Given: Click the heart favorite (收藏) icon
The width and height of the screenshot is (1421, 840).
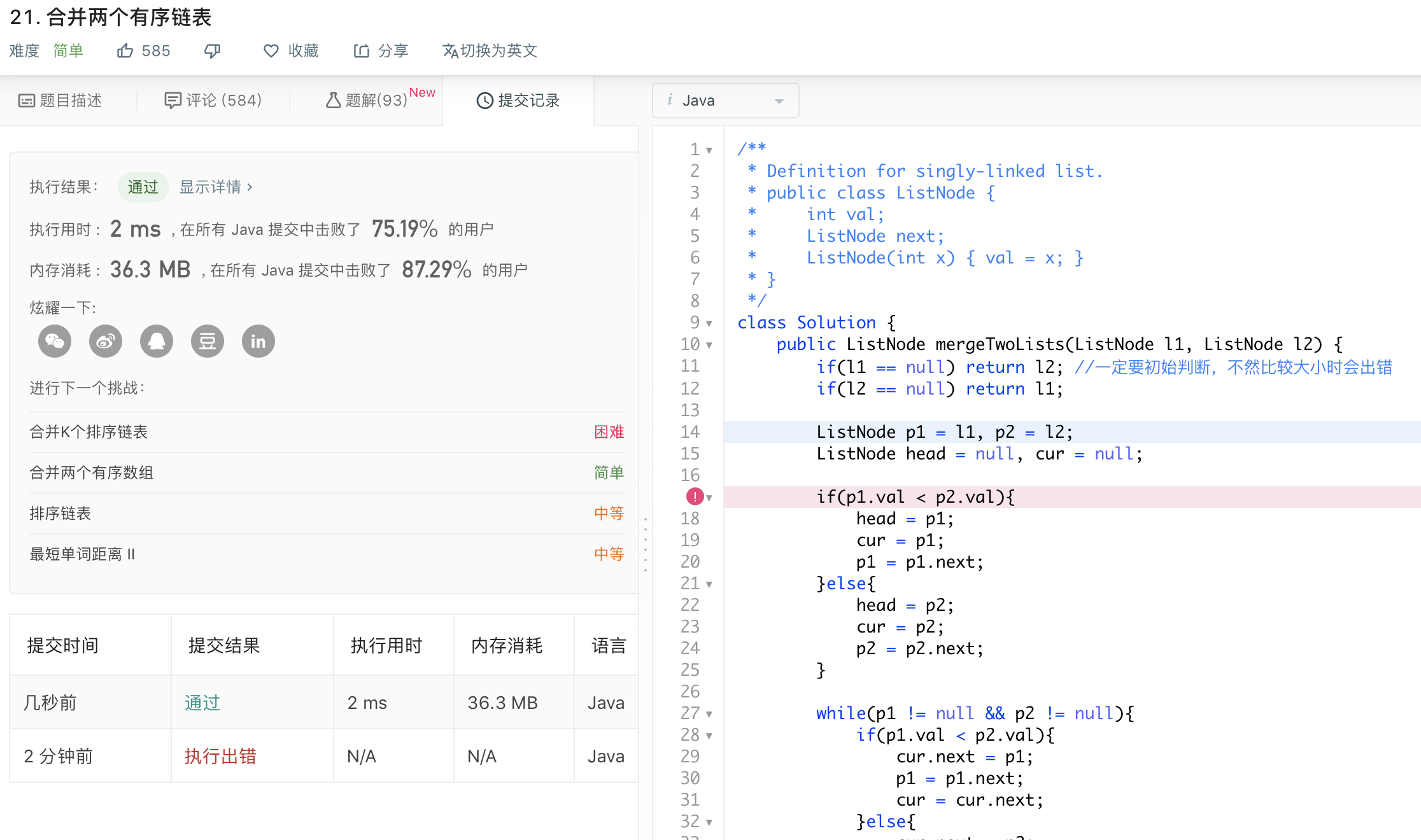Looking at the screenshot, I should [271, 51].
